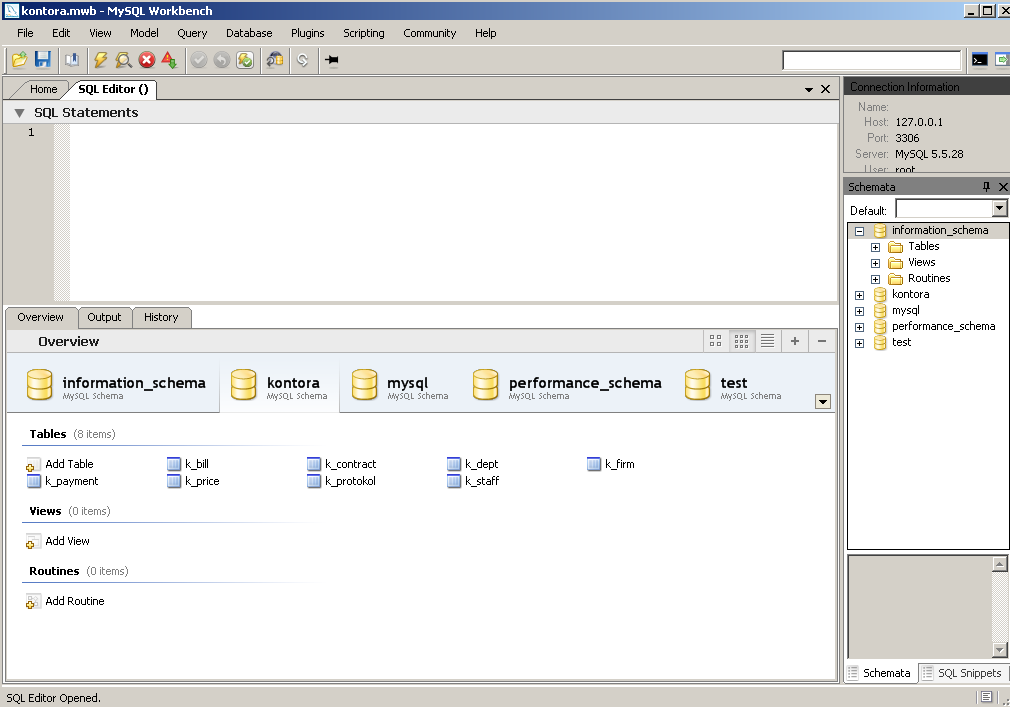The image size is (1010, 707).
Task: Collapse the SQL Statements section triangle
Action: (x=19, y=113)
